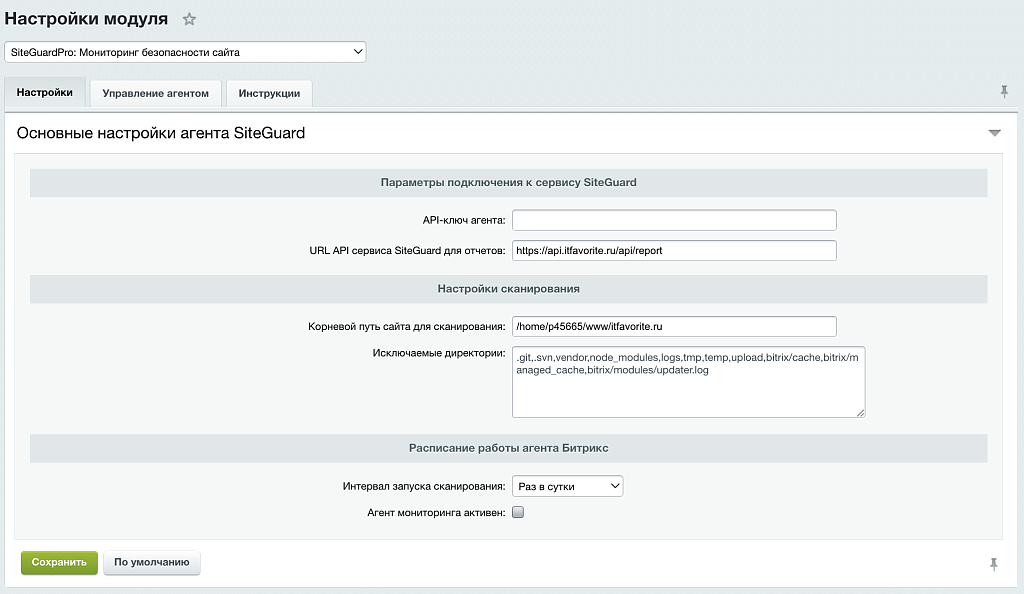Viewport: 1024px width, 594px height.
Task: Click the "Параметры подключения к сервису SiteGuard" header
Action: pos(507,182)
